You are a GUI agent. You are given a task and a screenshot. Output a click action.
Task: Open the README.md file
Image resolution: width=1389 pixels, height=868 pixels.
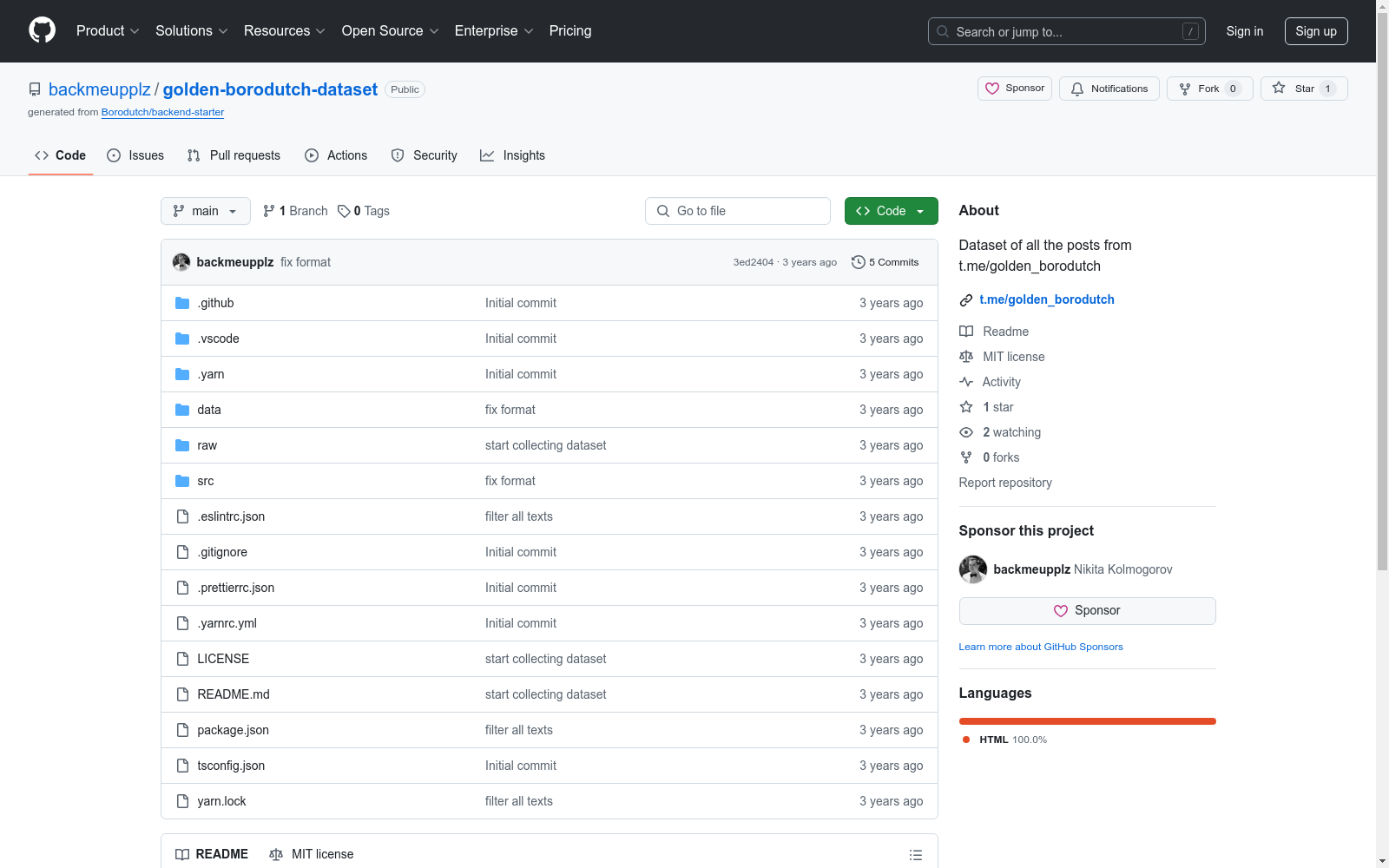234,694
